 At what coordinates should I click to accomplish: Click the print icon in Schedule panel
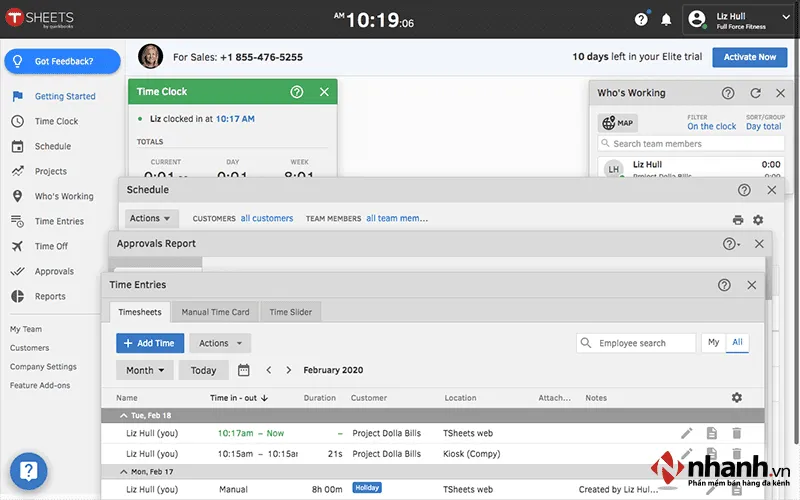coord(738,219)
